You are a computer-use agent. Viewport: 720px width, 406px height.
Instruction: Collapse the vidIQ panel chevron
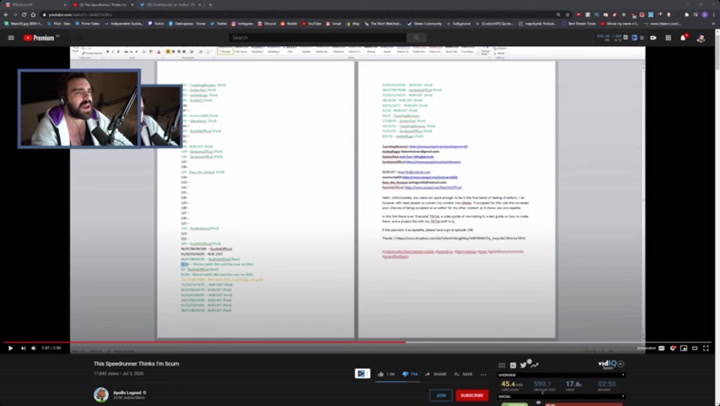coord(620,364)
